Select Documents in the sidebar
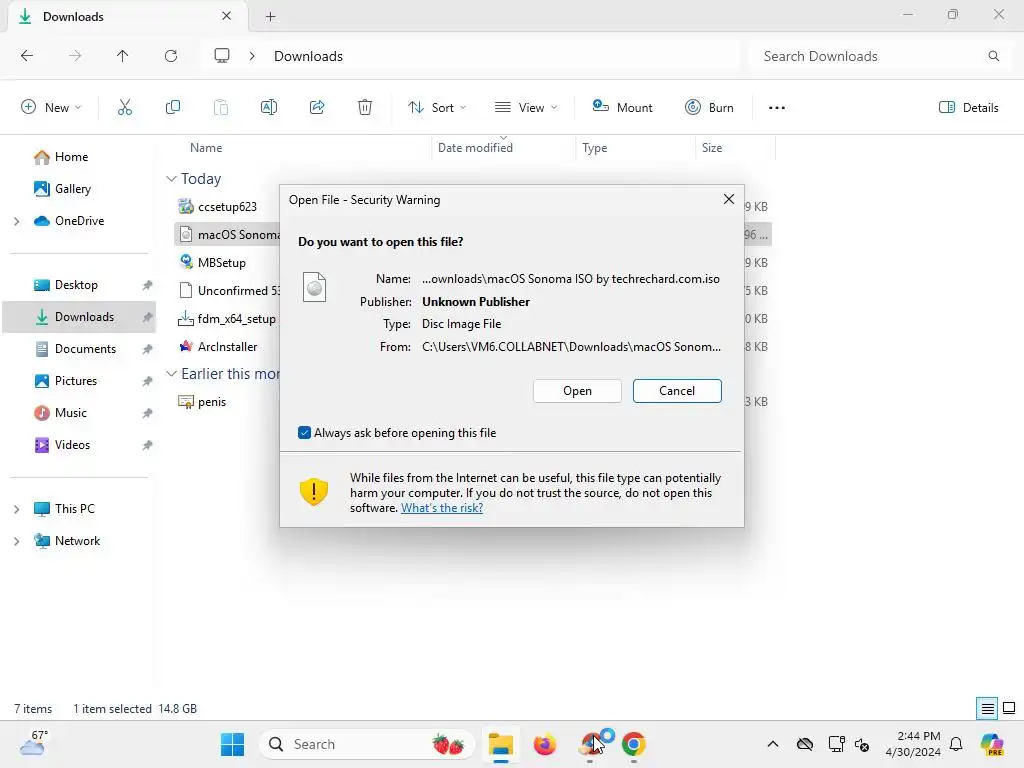The width and height of the screenshot is (1024, 768). [x=85, y=349]
